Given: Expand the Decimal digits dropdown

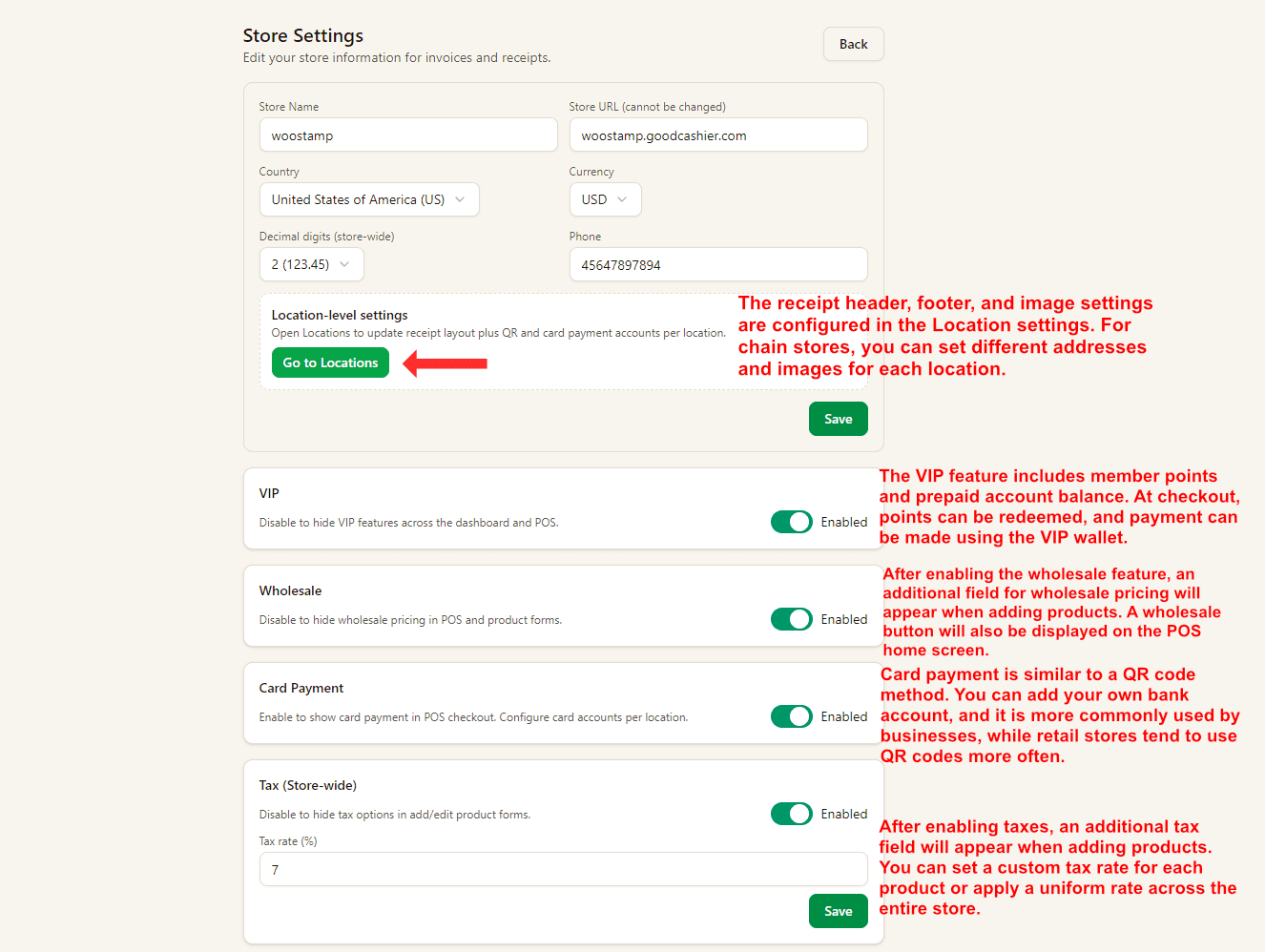Looking at the screenshot, I should click(x=312, y=264).
